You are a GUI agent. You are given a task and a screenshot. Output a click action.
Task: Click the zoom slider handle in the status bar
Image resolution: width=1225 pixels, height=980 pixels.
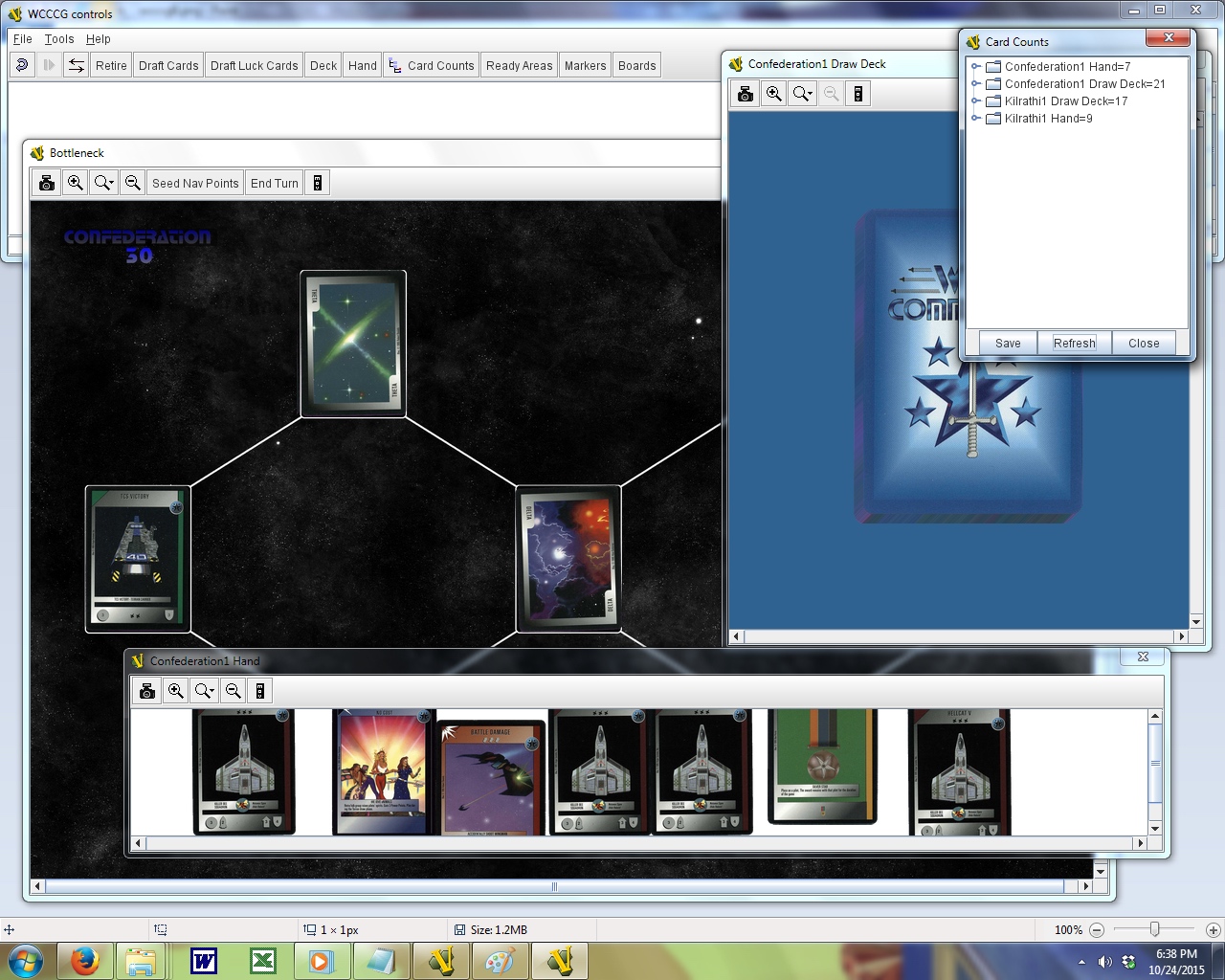1155,929
